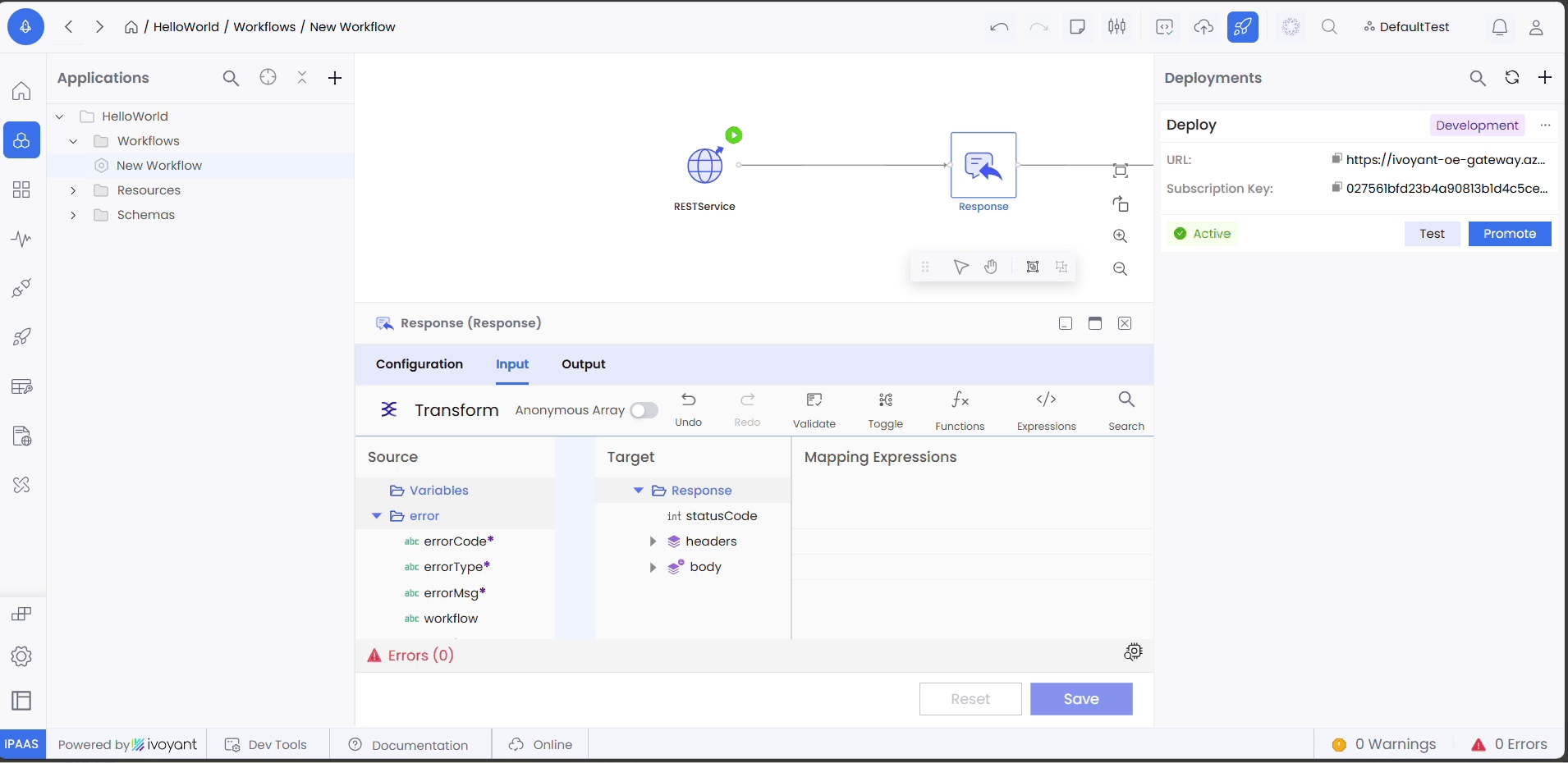
Task: Enable the Anonymous Array toggle
Action: coord(644,410)
